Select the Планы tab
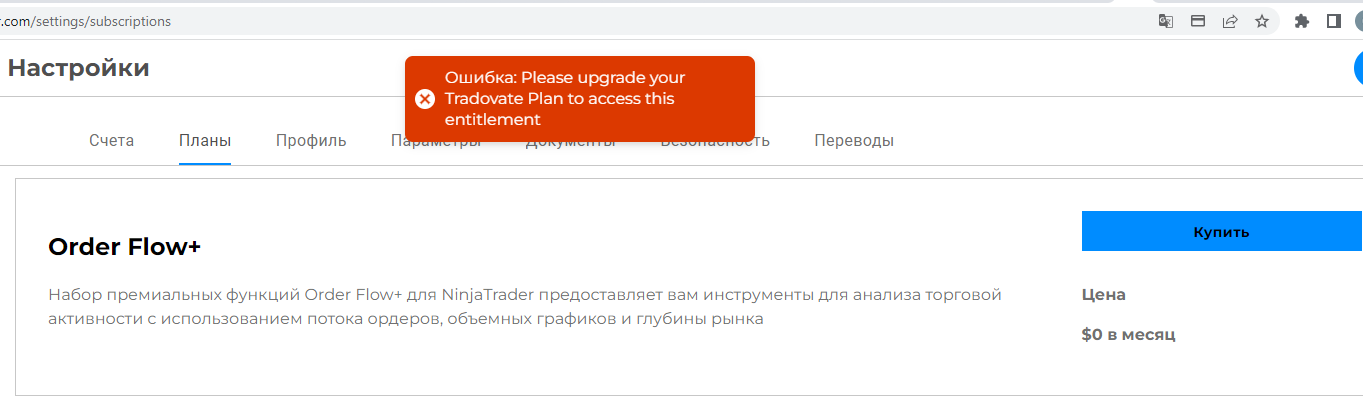Screen dimensions: 1363x418 click(x=205, y=141)
